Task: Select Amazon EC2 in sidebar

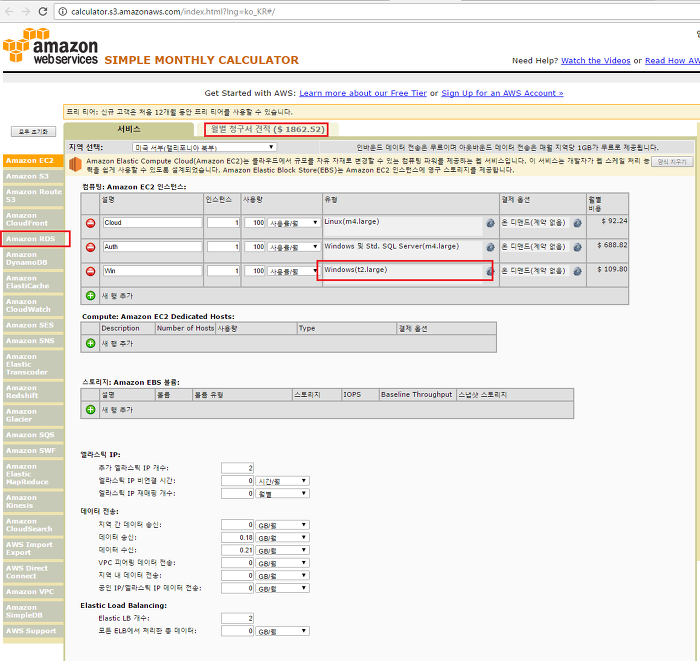Action: coord(33,161)
